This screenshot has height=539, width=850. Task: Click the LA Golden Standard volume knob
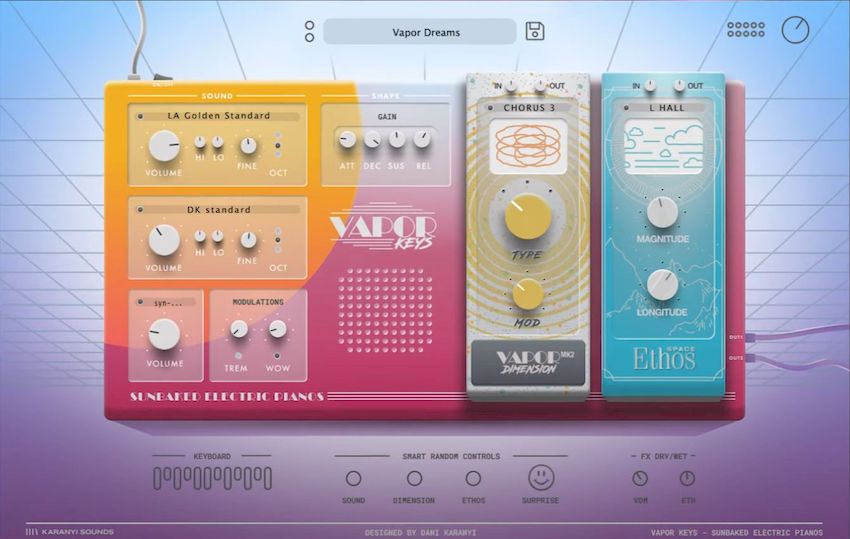[164, 145]
